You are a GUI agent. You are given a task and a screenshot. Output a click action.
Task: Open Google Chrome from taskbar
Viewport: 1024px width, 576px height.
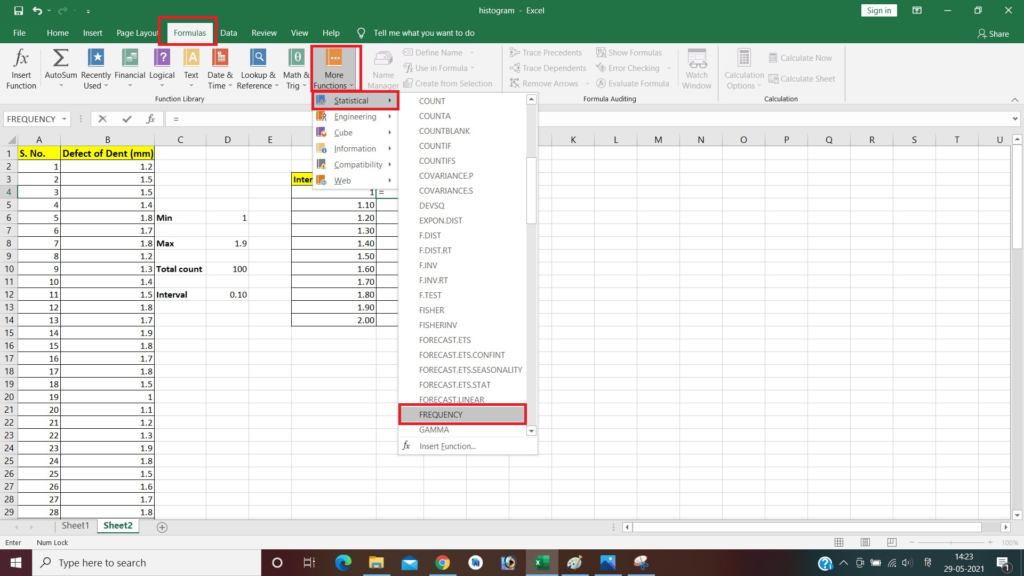click(x=442, y=562)
